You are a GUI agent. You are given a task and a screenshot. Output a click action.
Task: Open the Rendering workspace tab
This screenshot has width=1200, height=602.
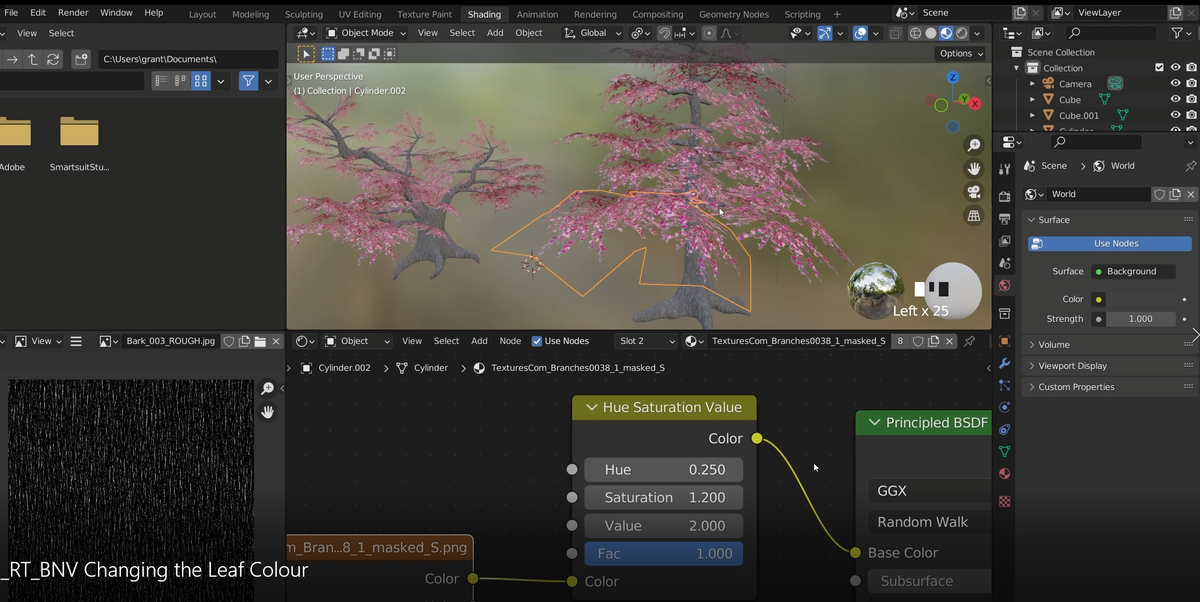tap(595, 14)
